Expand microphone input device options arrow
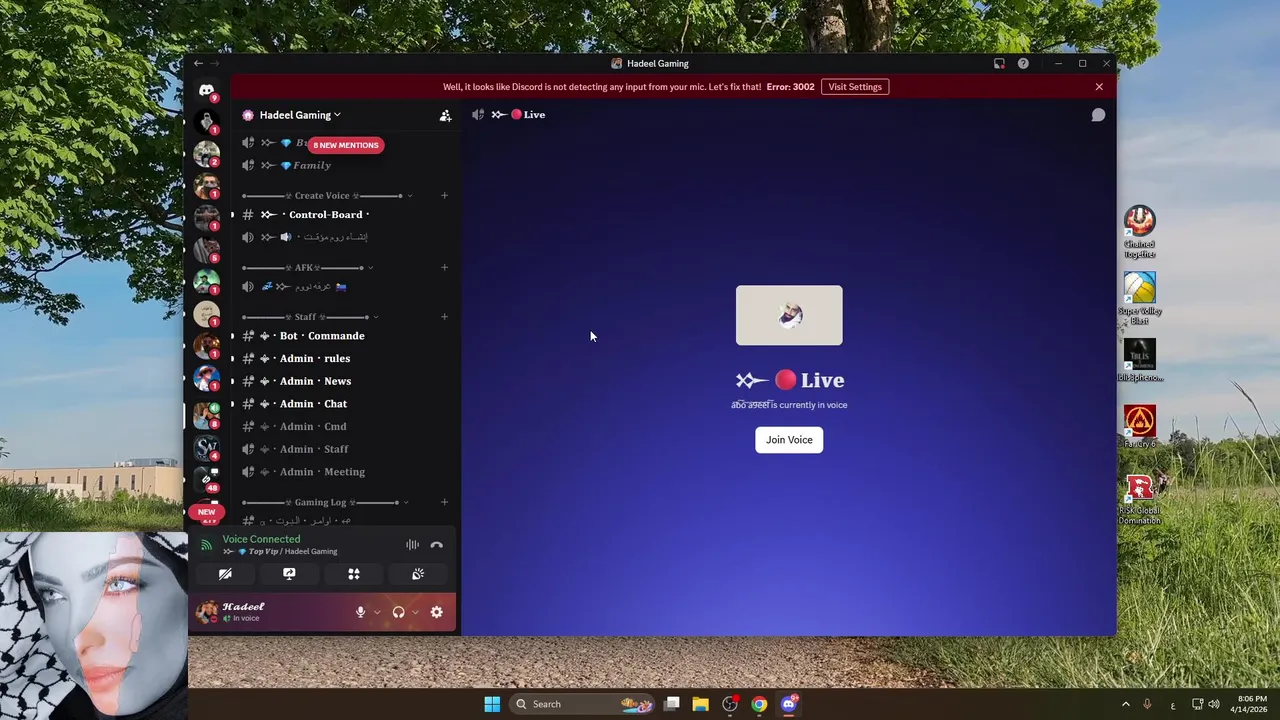This screenshot has width=1280, height=720. click(x=377, y=612)
